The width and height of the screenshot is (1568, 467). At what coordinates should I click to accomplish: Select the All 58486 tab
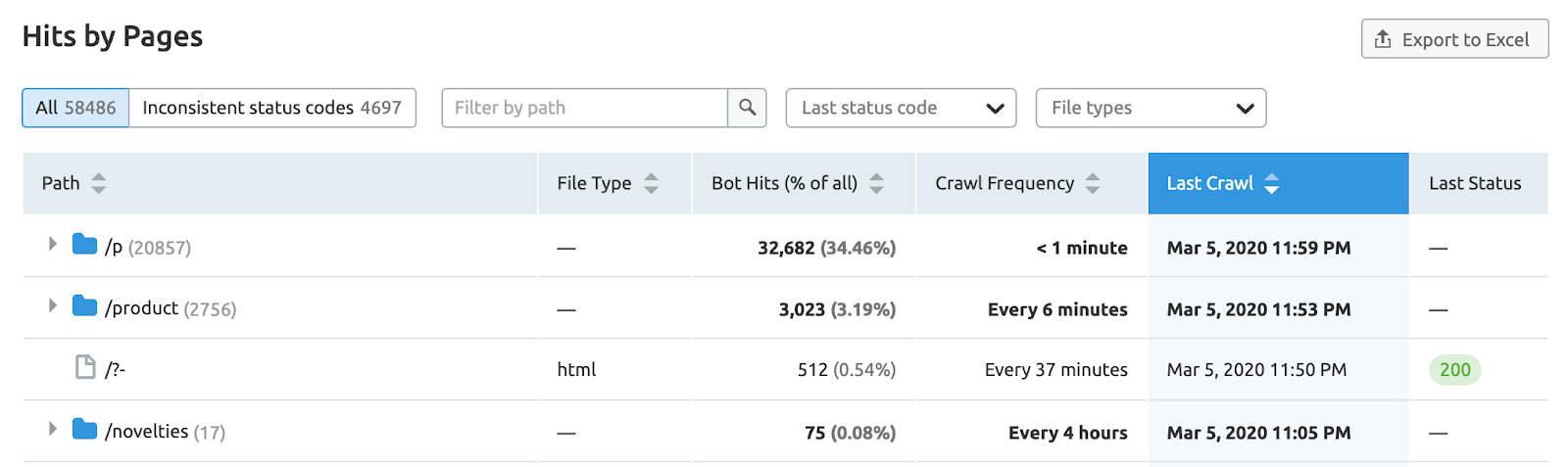[x=75, y=108]
